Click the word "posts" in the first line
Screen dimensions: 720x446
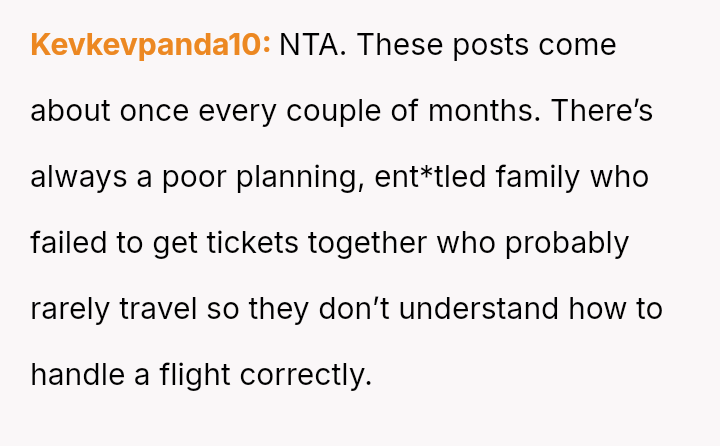click(x=481, y=45)
